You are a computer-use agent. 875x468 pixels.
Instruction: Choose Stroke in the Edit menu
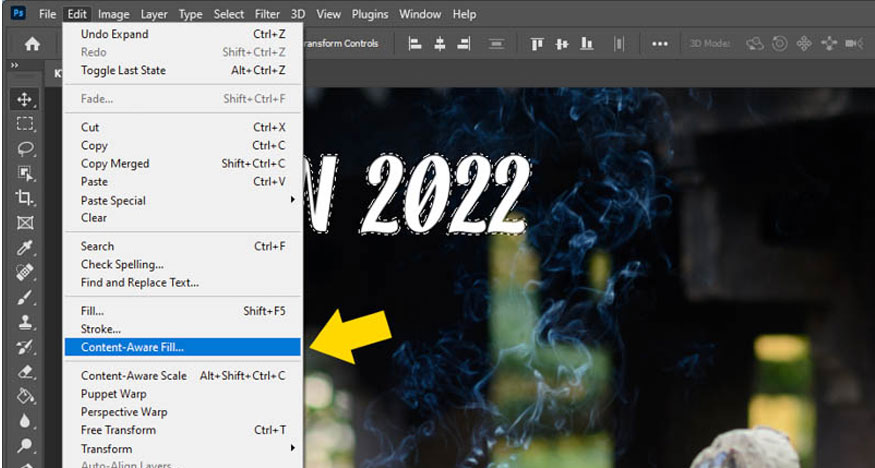coord(182,329)
